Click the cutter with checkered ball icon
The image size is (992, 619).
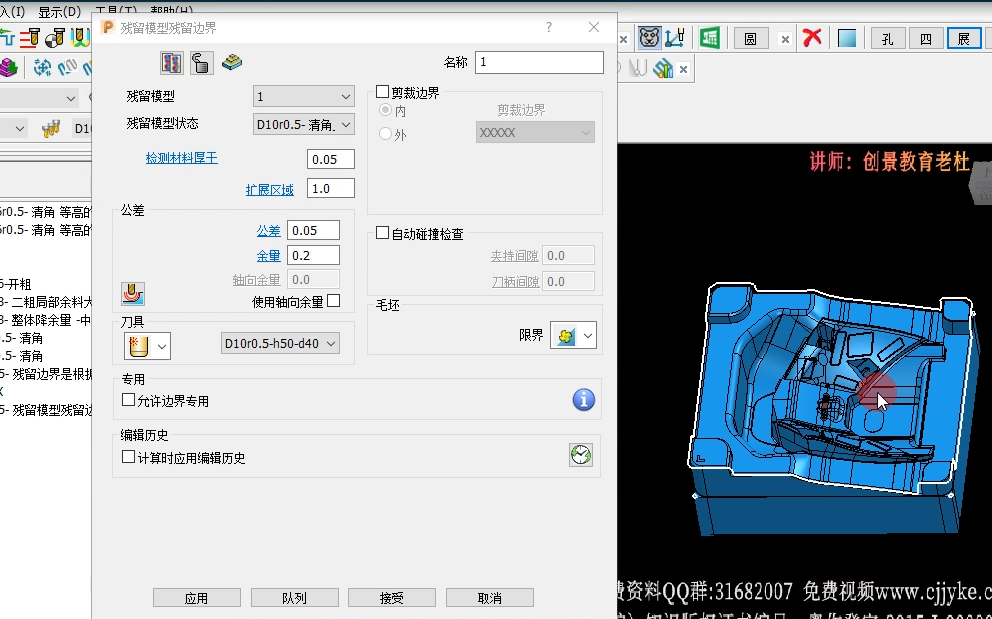[54, 38]
